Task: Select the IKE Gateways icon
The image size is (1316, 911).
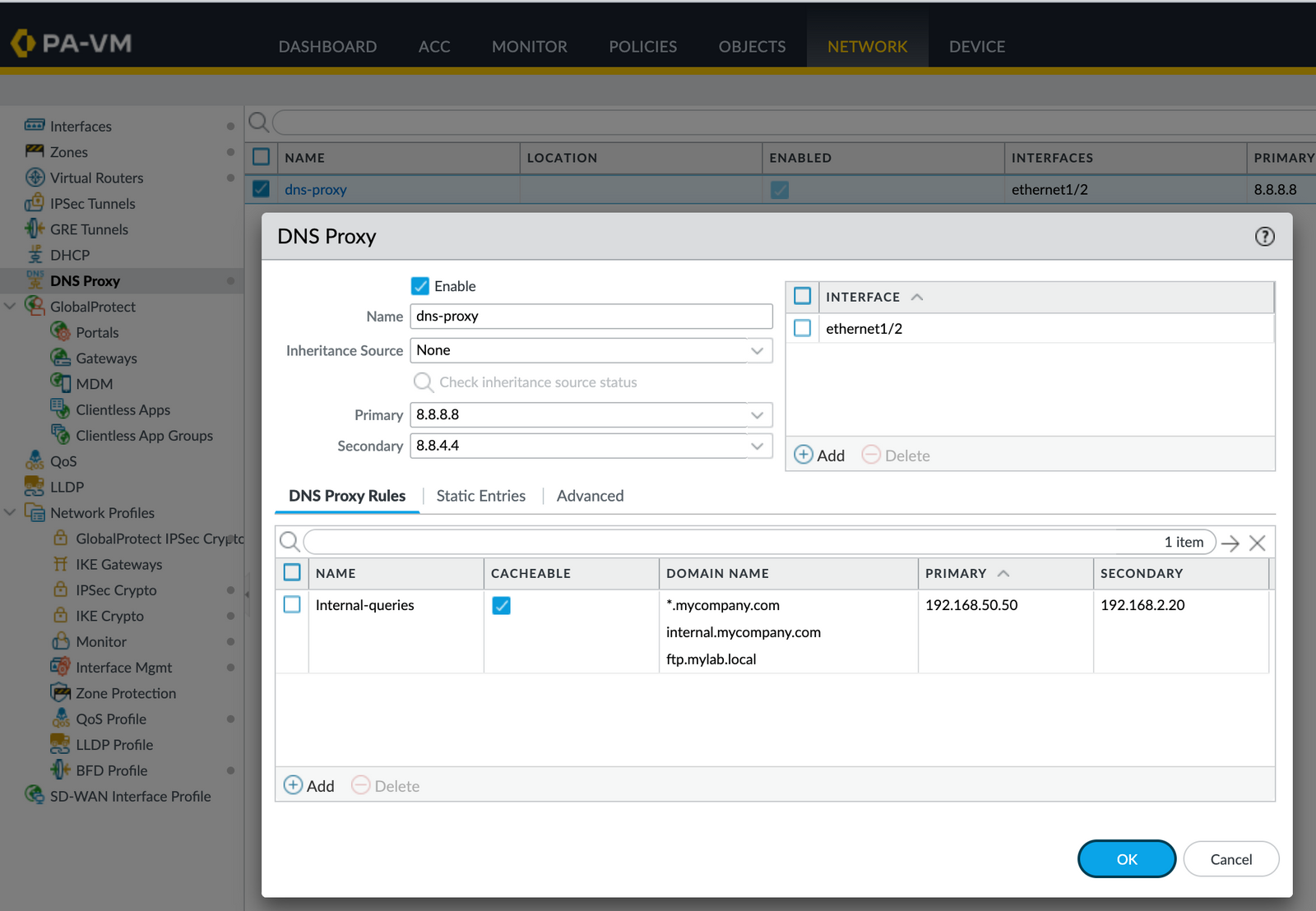Action: pos(61,564)
